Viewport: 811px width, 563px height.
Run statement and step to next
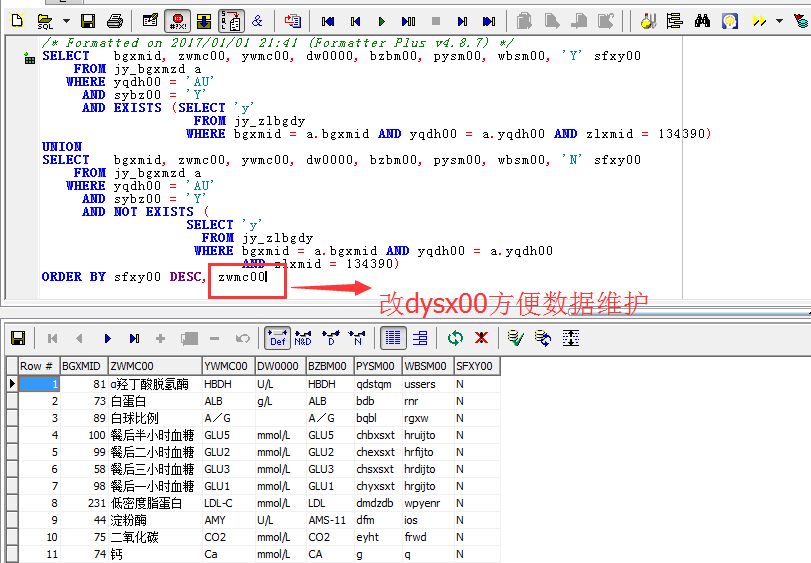point(409,21)
